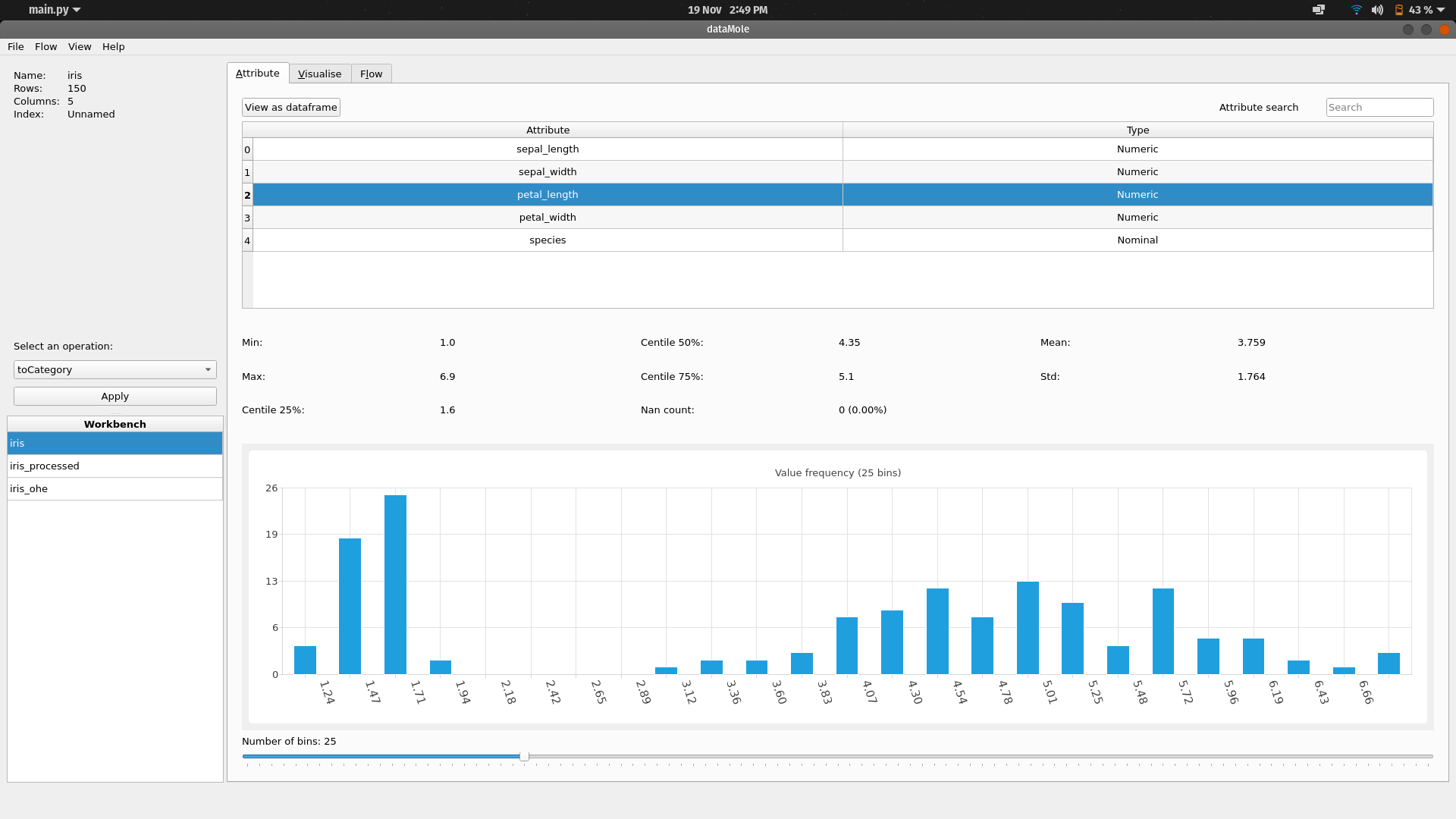Click the volume speaker icon
The height and width of the screenshot is (819, 1456).
(1377, 10)
